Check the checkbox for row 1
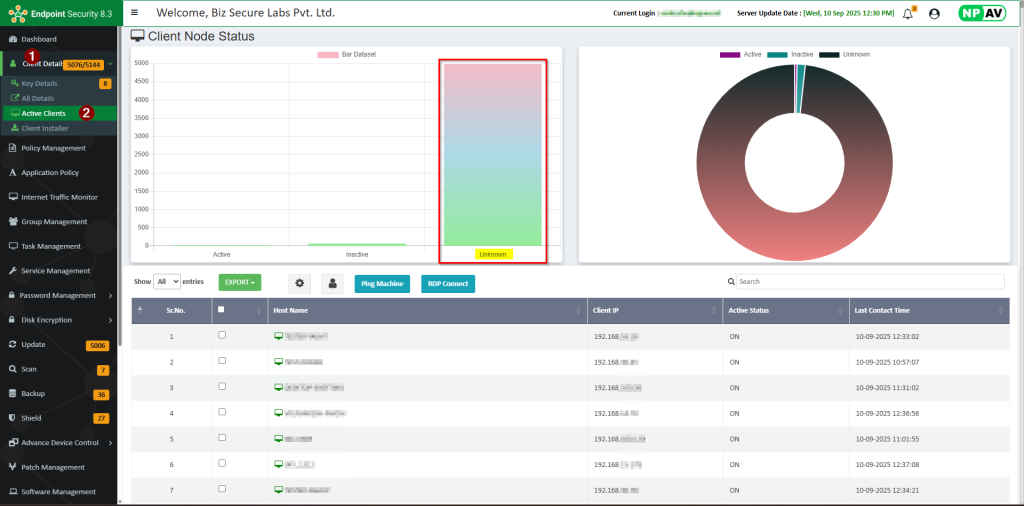Image resolution: width=1024 pixels, height=506 pixels. (222, 336)
